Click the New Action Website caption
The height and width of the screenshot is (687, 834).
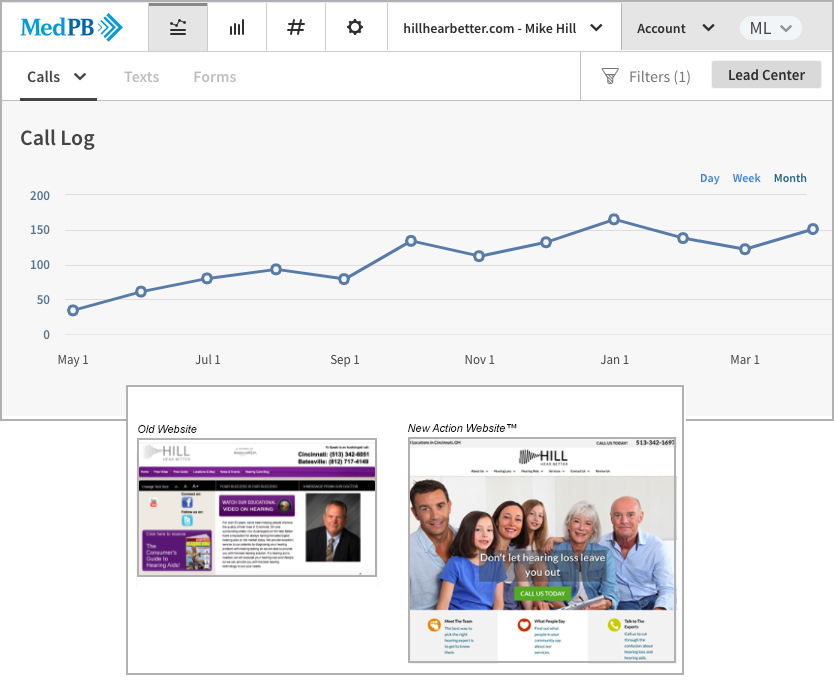pyautogui.click(x=462, y=428)
